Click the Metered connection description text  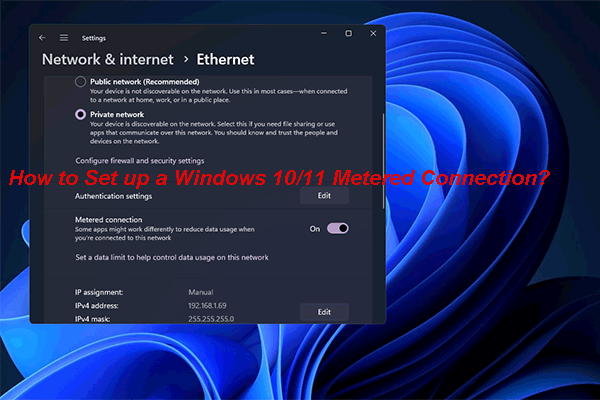coord(165,233)
